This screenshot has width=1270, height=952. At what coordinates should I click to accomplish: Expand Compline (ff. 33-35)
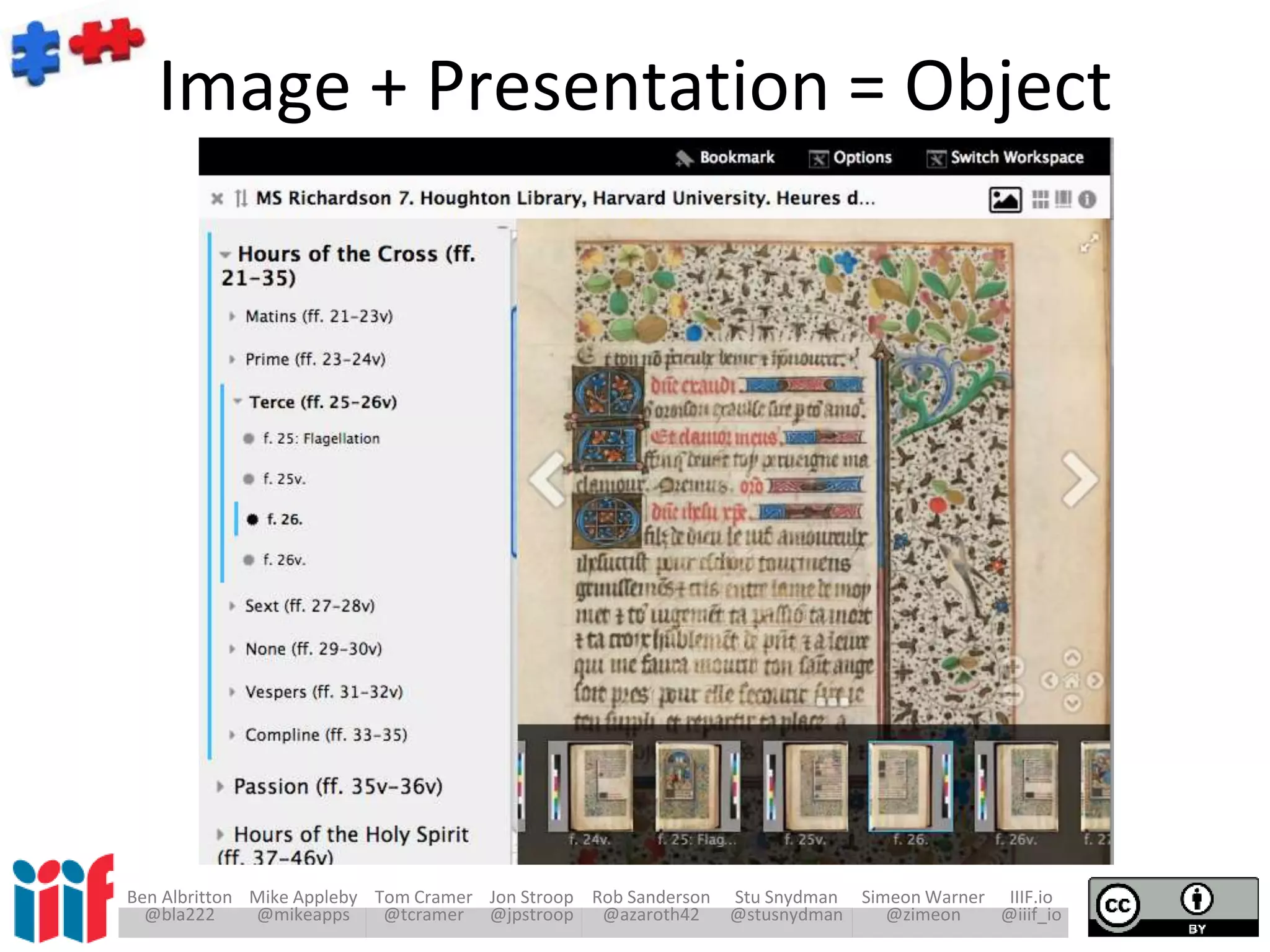pyautogui.click(x=232, y=735)
